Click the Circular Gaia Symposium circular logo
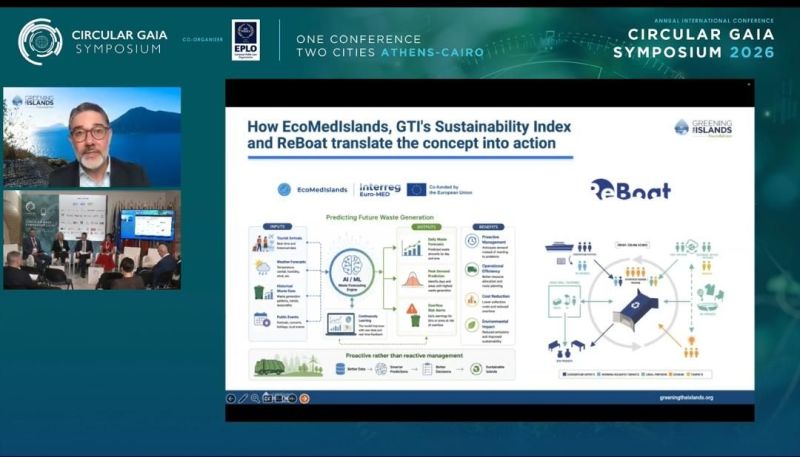This screenshot has height=457, width=800. click(x=40, y=42)
